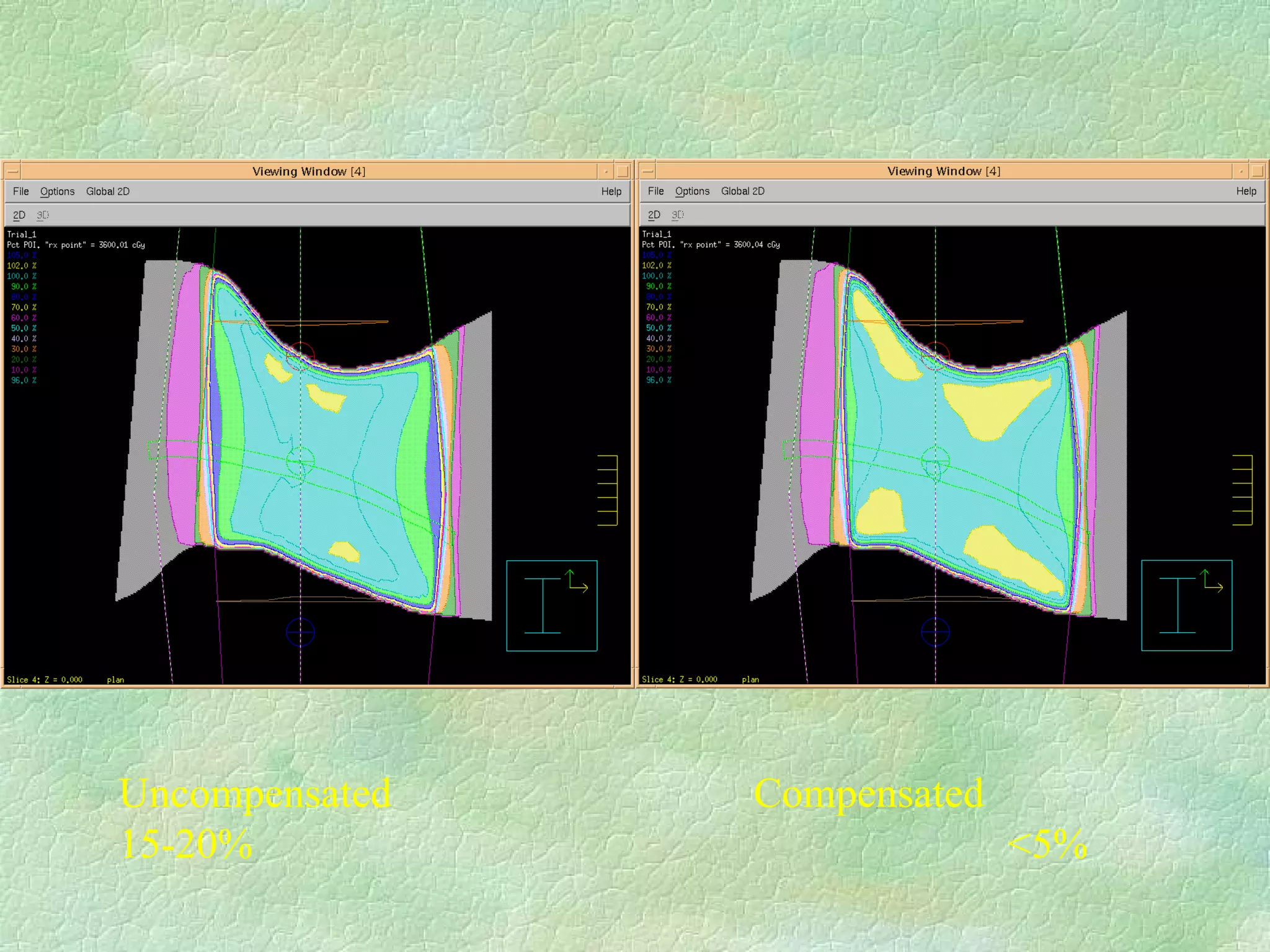Click orientation indicator box in right window
The image size is (1270, 952).
(x=1186, y=606)
